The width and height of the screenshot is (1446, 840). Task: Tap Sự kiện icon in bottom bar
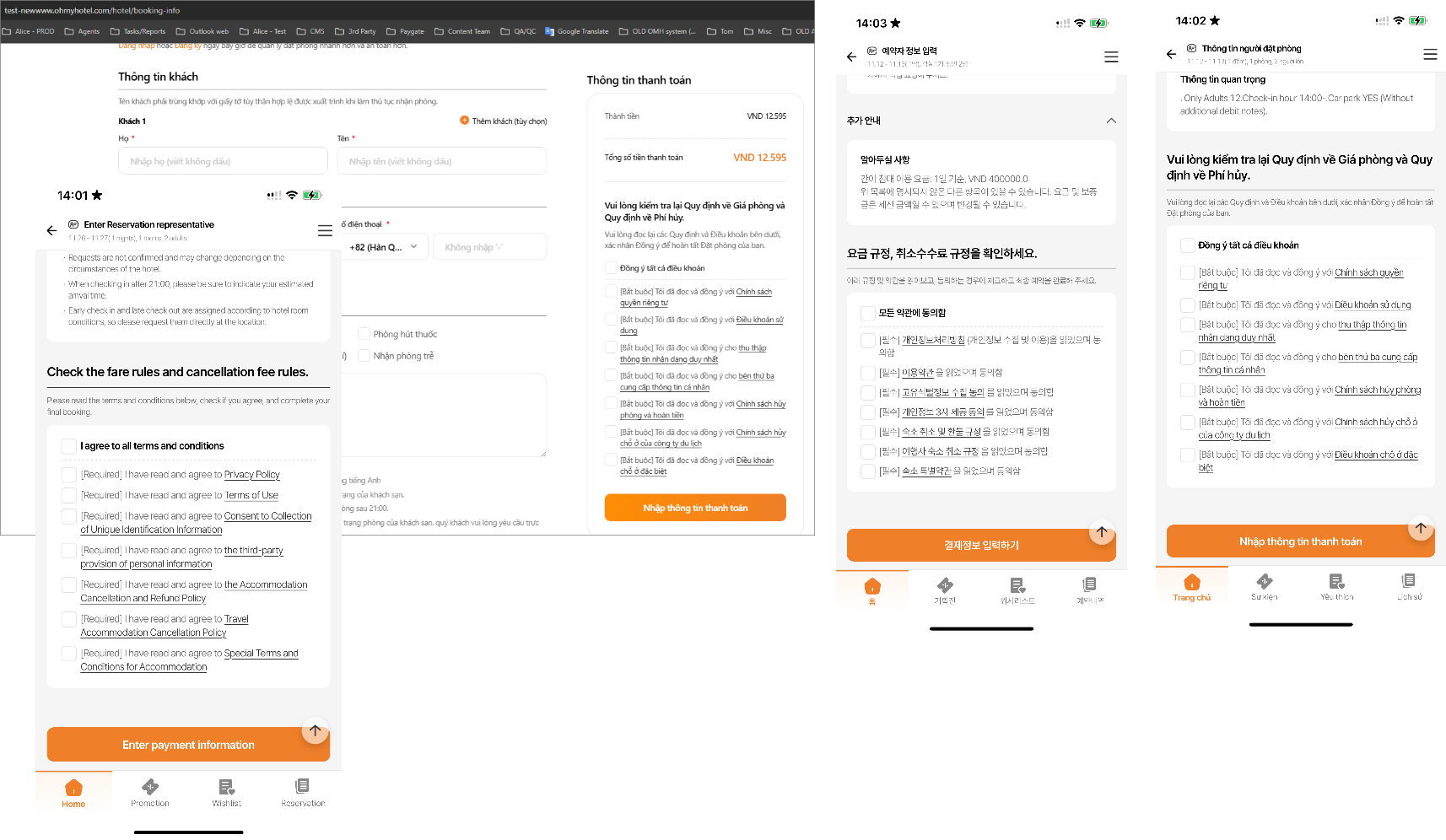coord(1264,581)
